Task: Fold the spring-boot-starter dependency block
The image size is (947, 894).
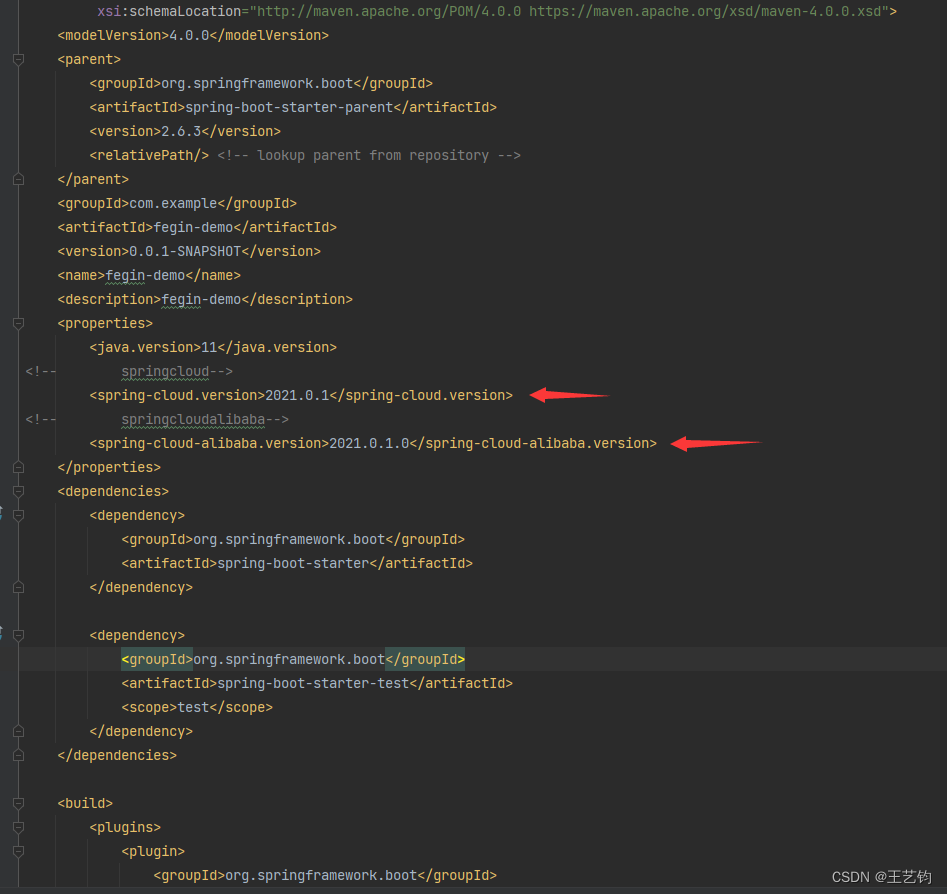Action: (17, 515)
